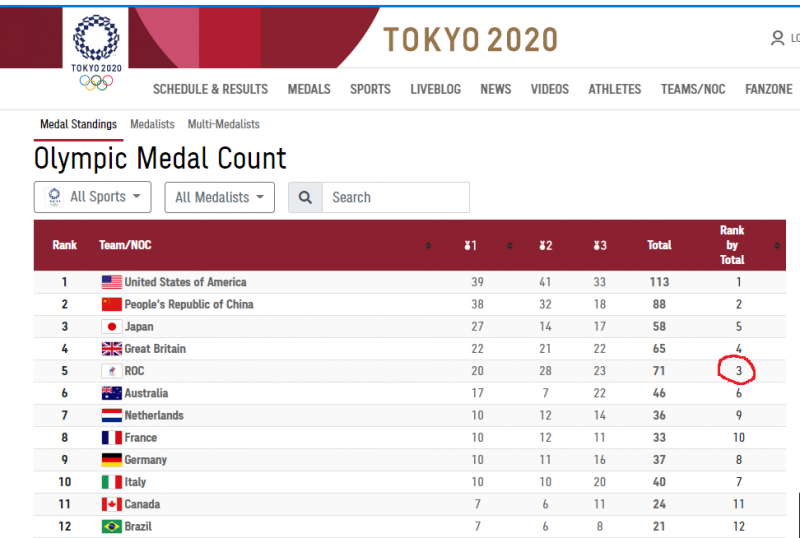Click the search magnifier icon
Screen dimensions: 800x538
tap(305, 198)
